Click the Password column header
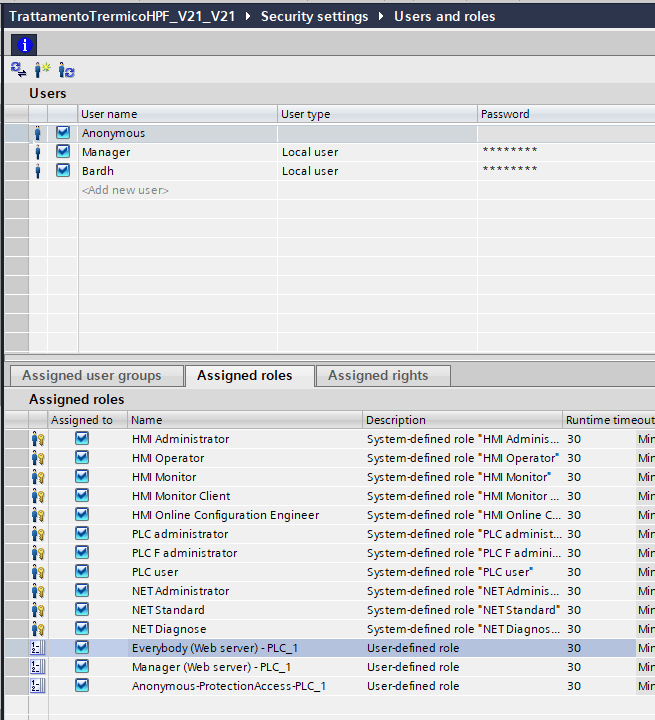 566,114
